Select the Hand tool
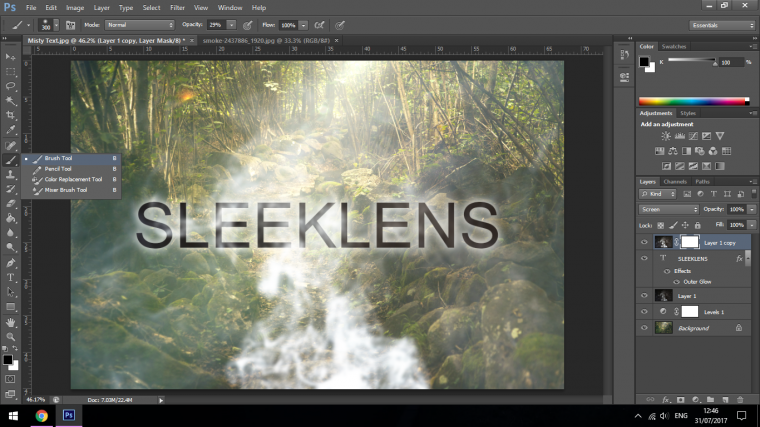 pos(10,322)
